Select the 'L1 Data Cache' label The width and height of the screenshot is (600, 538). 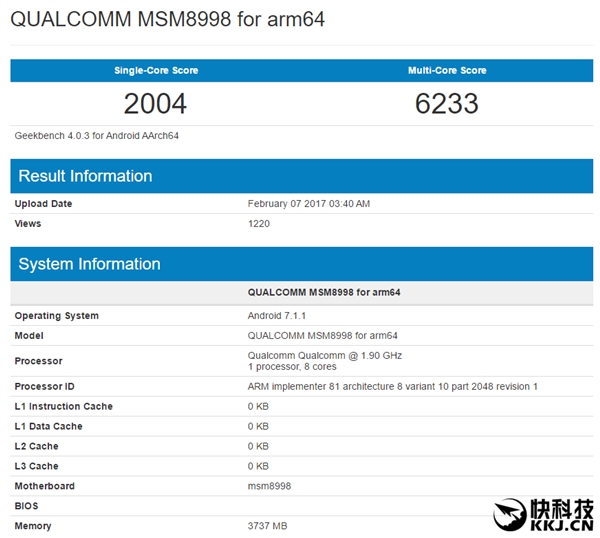(49, 426)
